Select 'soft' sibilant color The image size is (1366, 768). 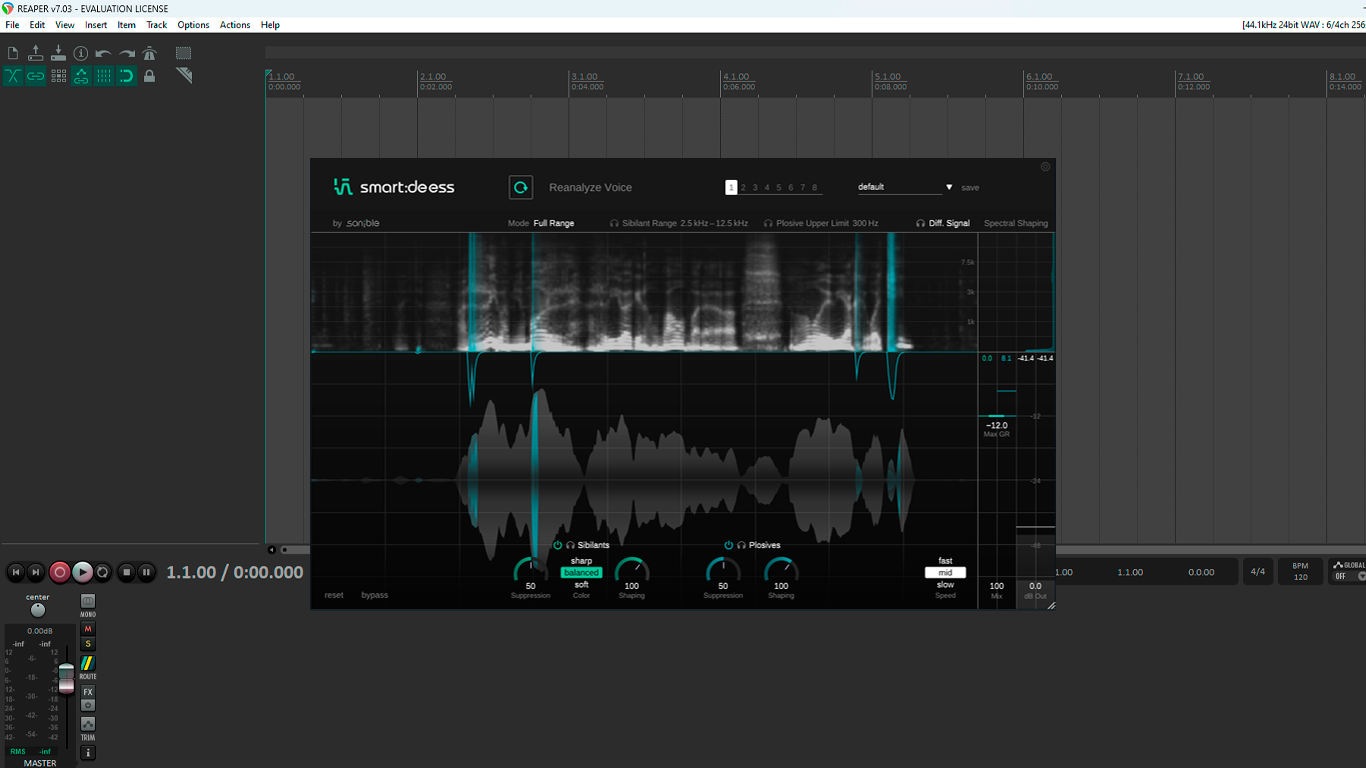(581, 585)
